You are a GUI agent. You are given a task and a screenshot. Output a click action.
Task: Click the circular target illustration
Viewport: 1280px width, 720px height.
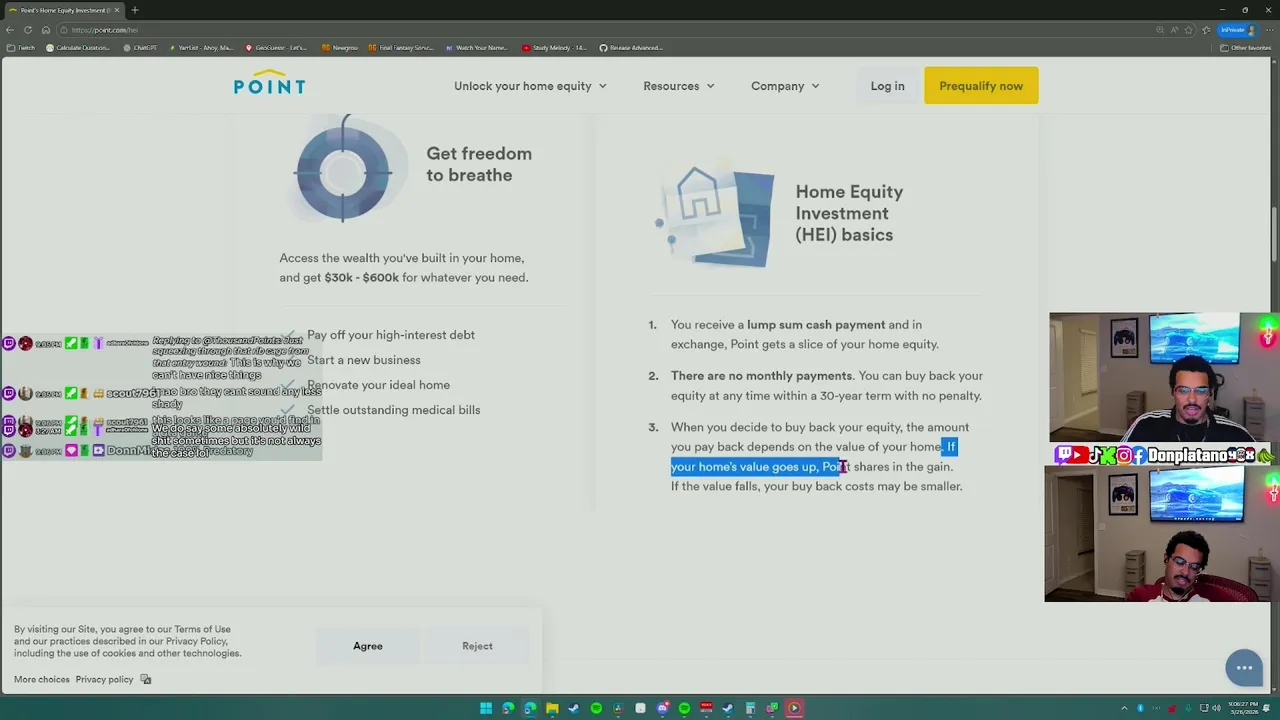click(x=345, y=170)
